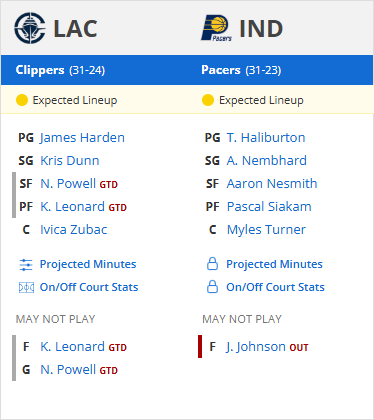Click the Clippers On/Off Court Stats court icon
The height and width of the screenshot is (420, 374).
tap(26, 287)
